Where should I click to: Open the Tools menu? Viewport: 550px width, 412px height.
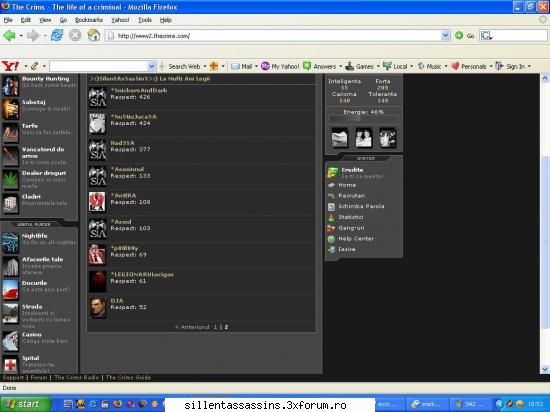tap(145, 20)
